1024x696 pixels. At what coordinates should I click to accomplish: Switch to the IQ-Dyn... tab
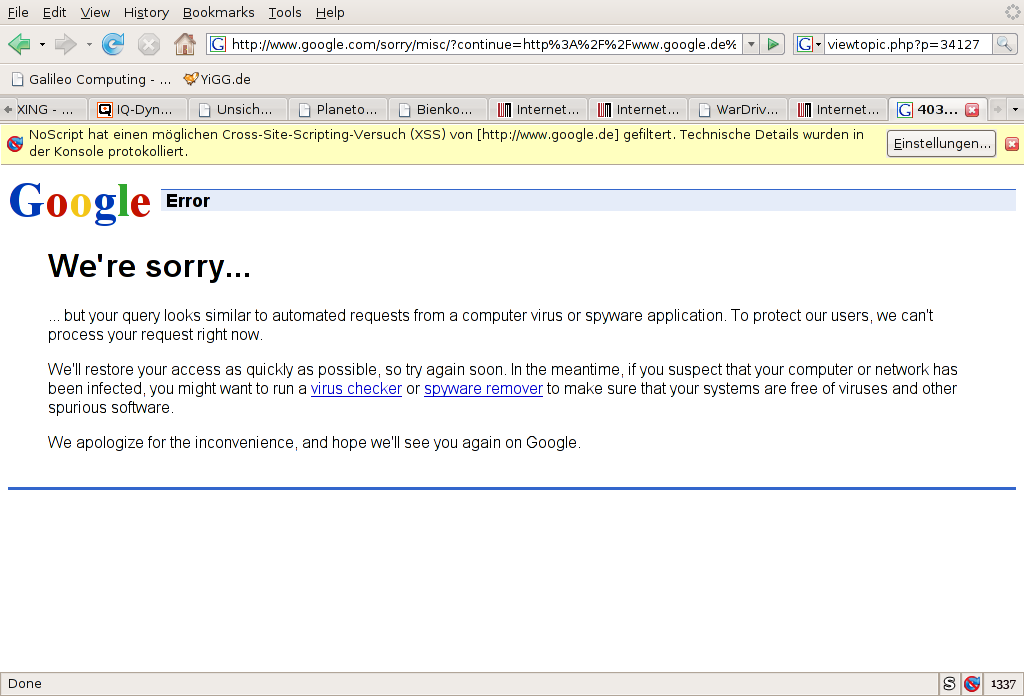139,110
